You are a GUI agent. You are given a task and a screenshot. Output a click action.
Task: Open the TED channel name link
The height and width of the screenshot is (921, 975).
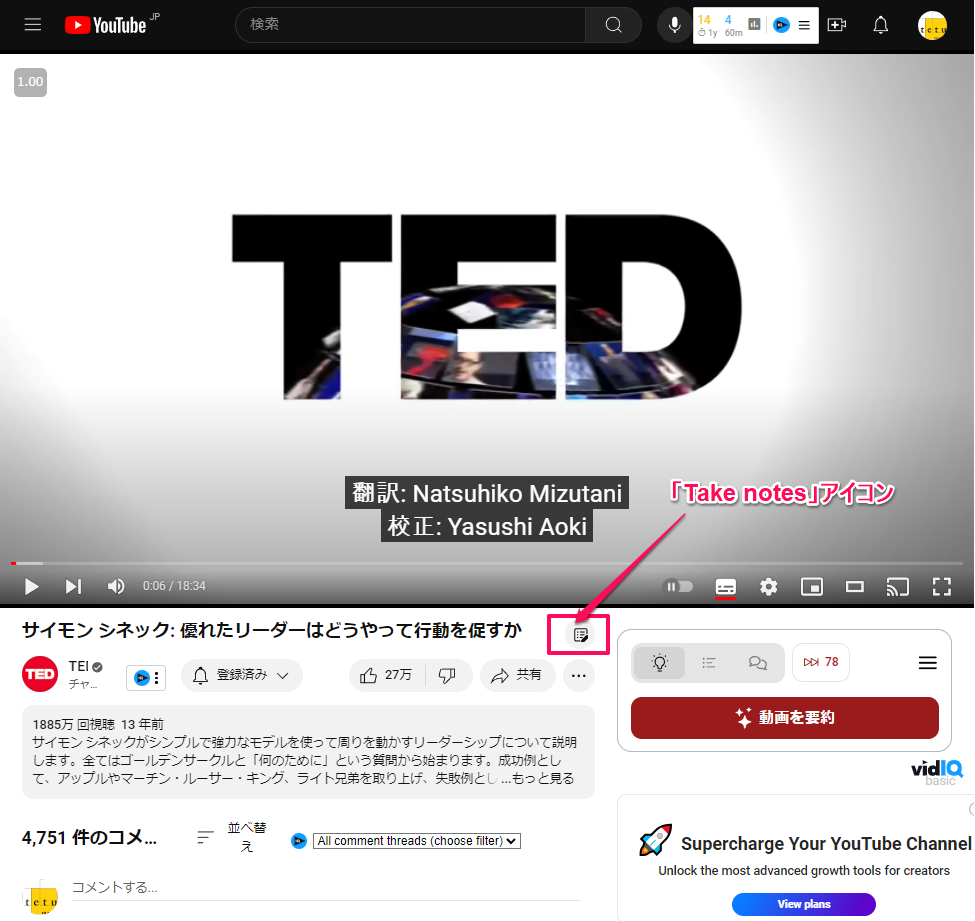[79, 667]
